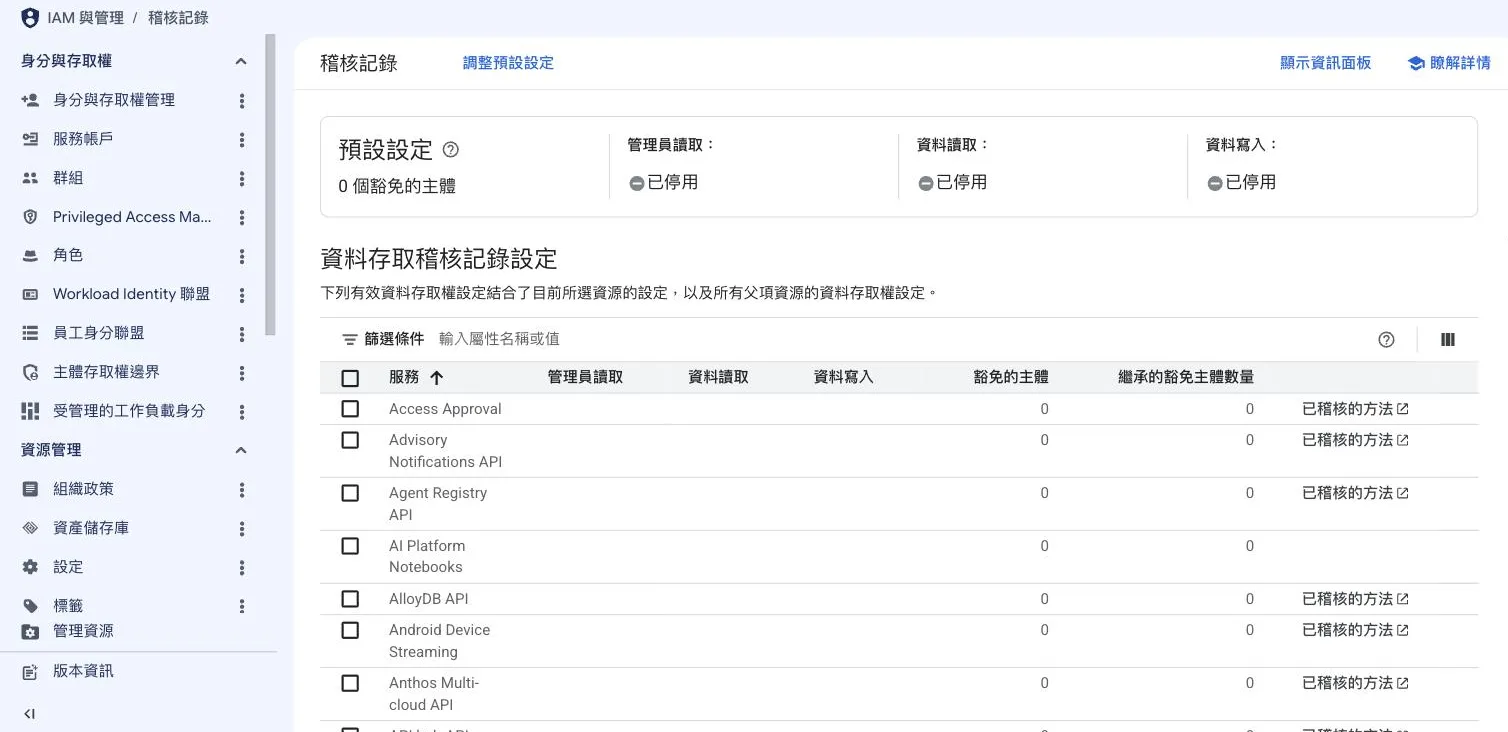This screenshot has height=732, width=1508.
Task: Open the 服務帳戶 page
Action: pos(83,139)
